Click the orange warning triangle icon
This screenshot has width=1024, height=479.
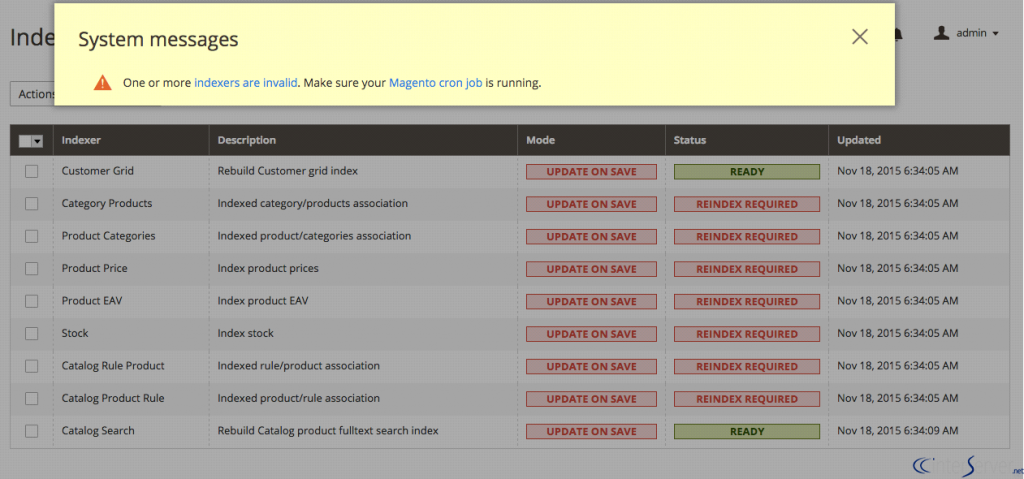[102, 83]
